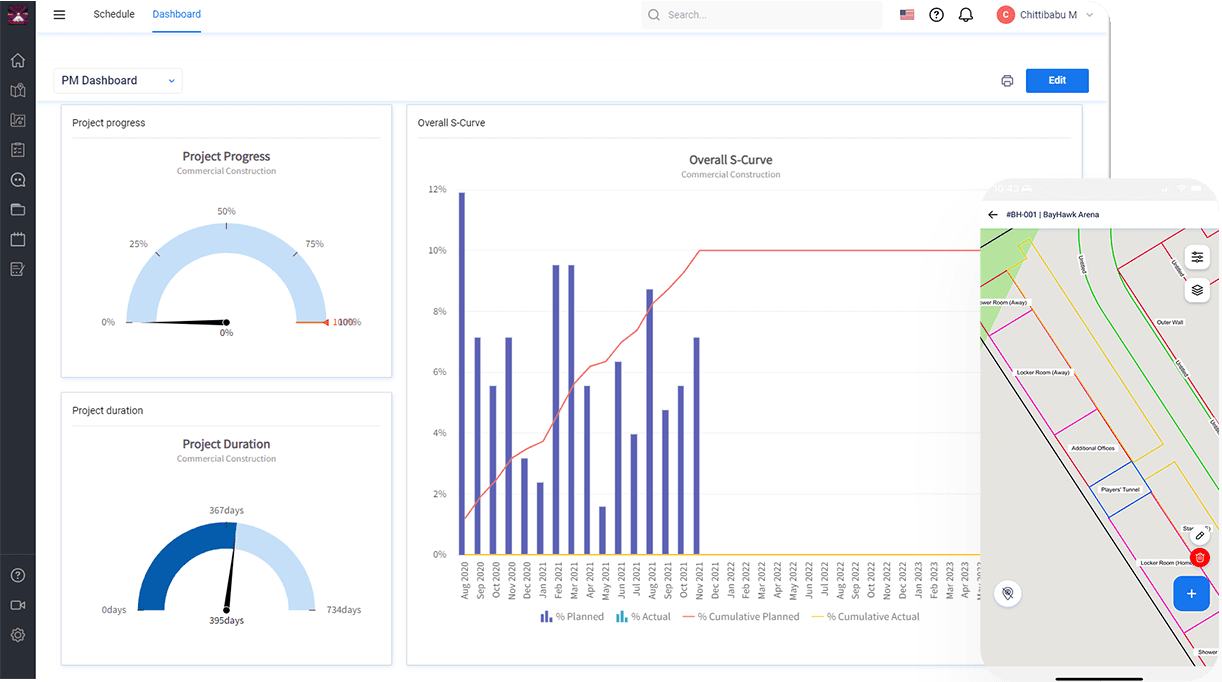Click the Search input field
1222x682 pixels.
(762, 15)
